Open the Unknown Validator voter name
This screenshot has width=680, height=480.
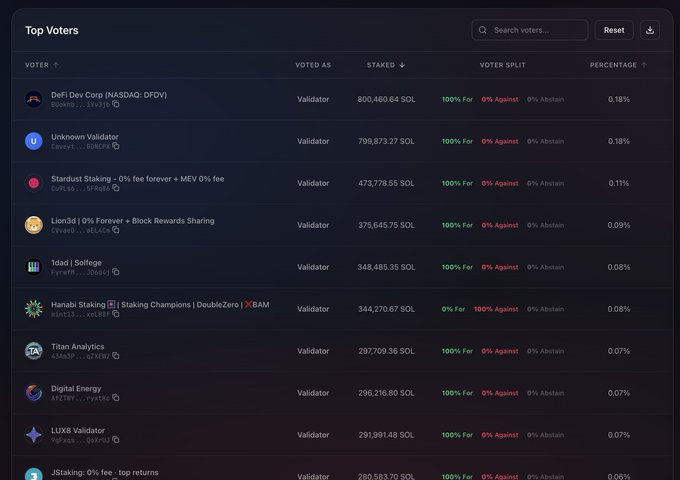pyautogui.click(x=85, y=137)
